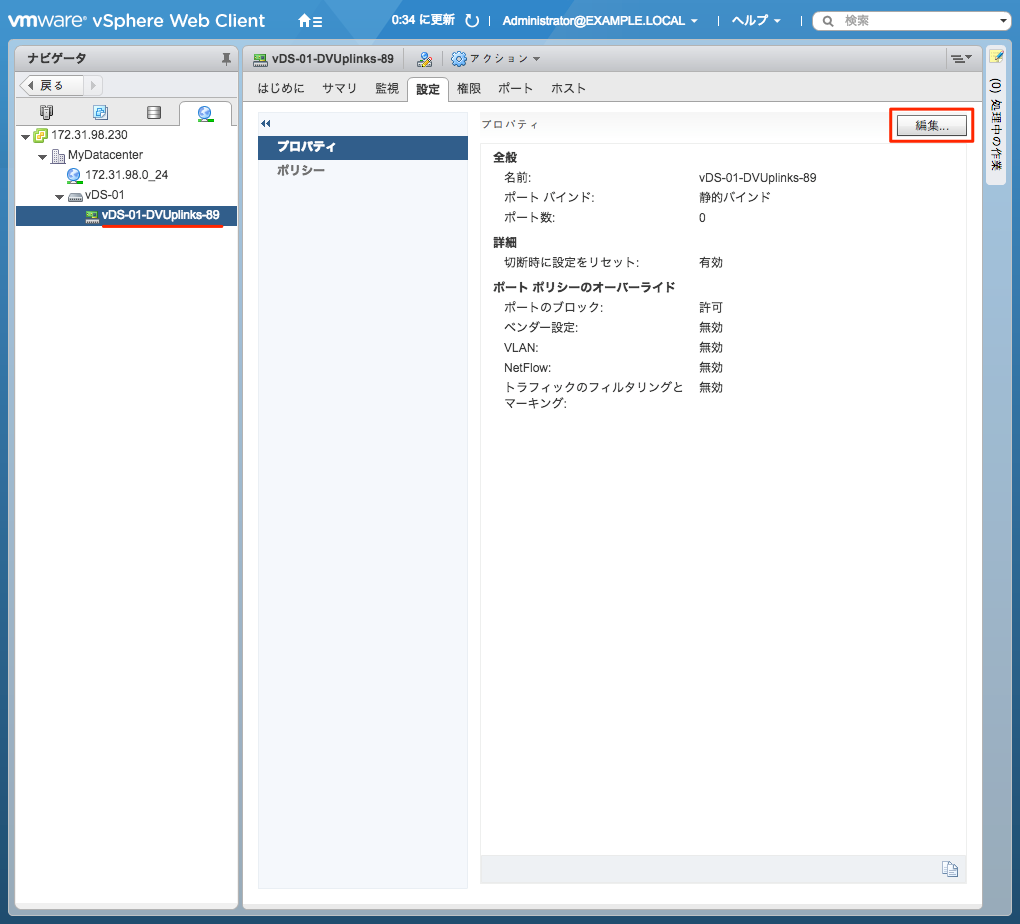Click the VMware vSphere Web Client logo
The image size is (1020, 924).
(x=137, y=21)
